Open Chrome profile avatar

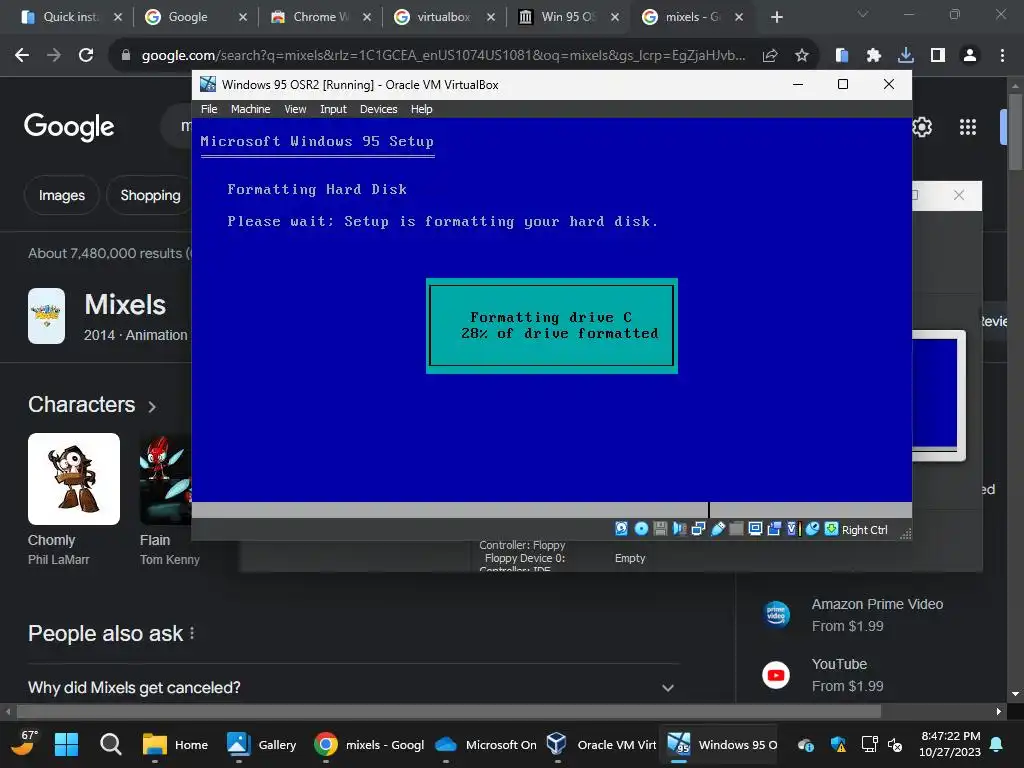pos(970,56)
